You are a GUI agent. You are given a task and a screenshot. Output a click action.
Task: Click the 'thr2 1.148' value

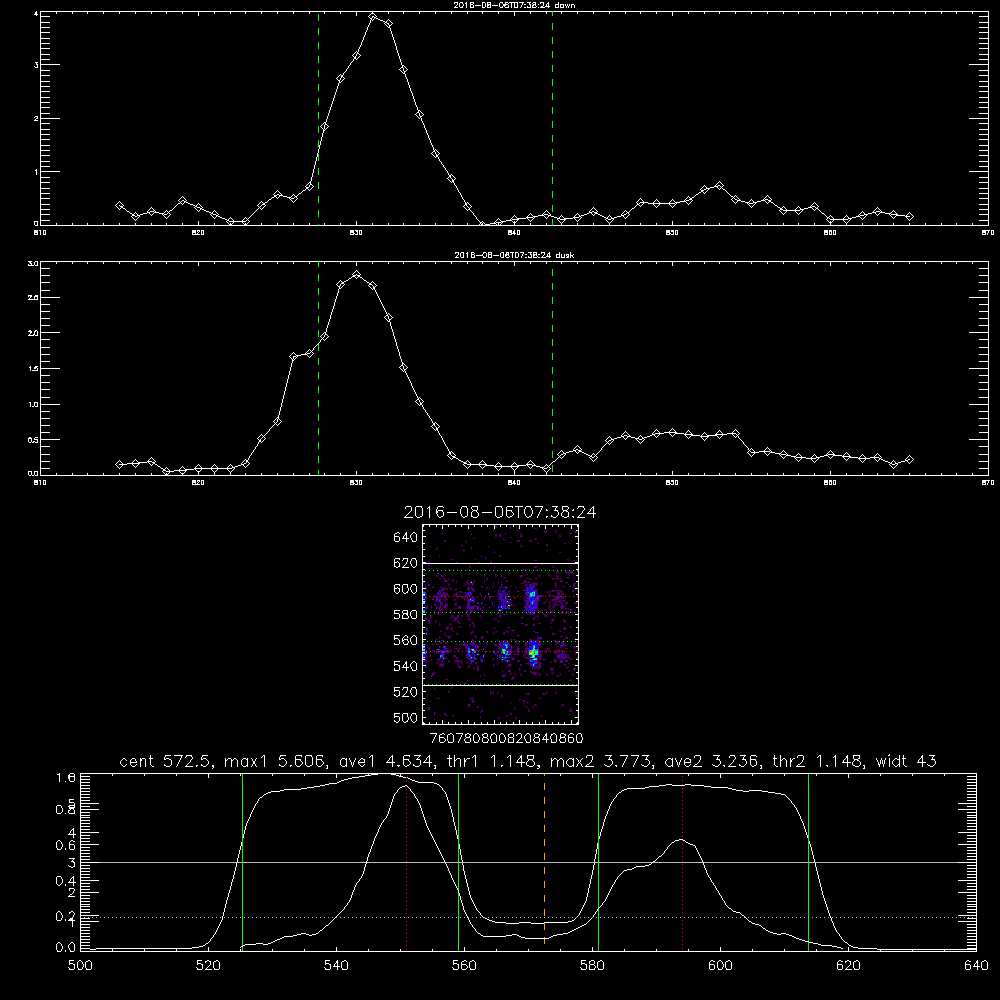coord(817,761)
